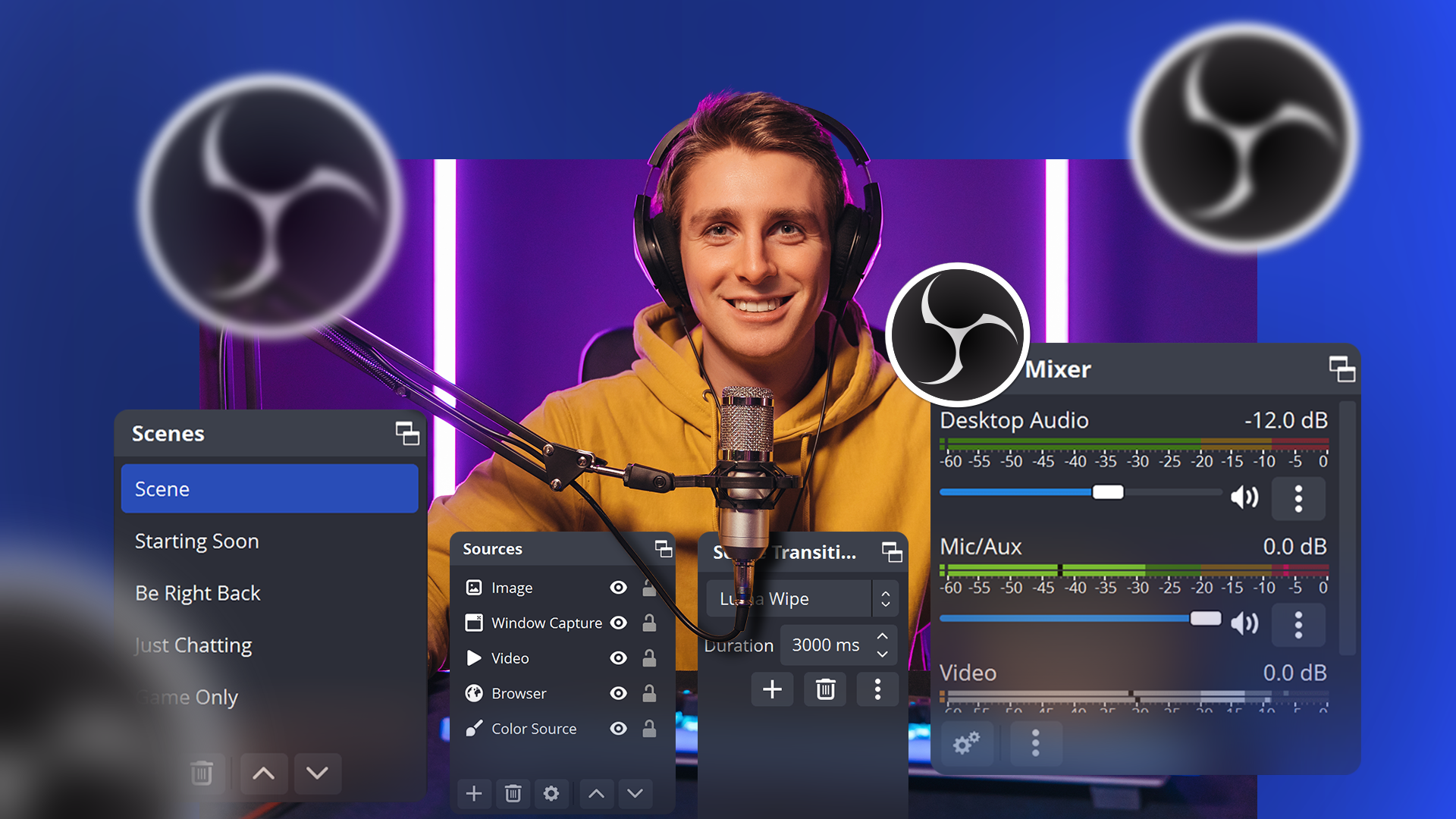Open Scene Transitions three-dot menu
The height and width of the screenshot is (819, 1456).
(877, 689)
